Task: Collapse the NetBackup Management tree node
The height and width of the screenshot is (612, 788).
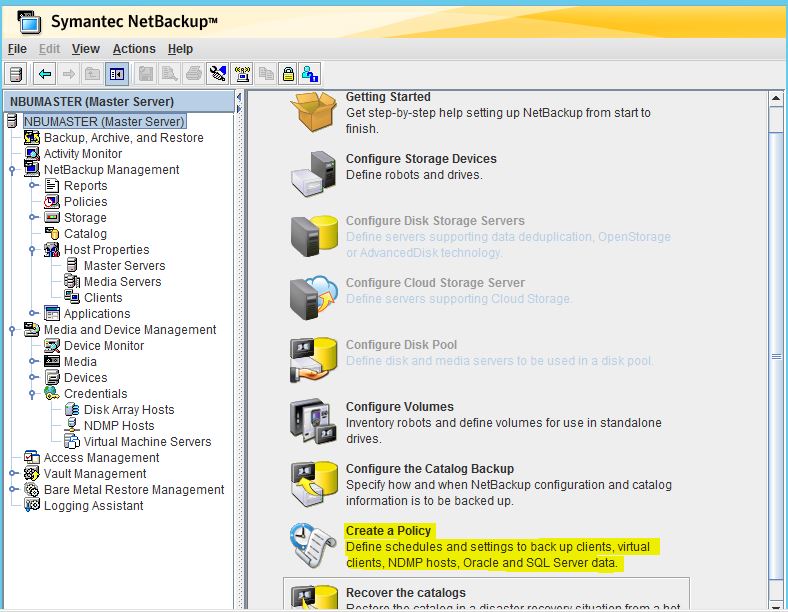Action: [x=13, y=170]
